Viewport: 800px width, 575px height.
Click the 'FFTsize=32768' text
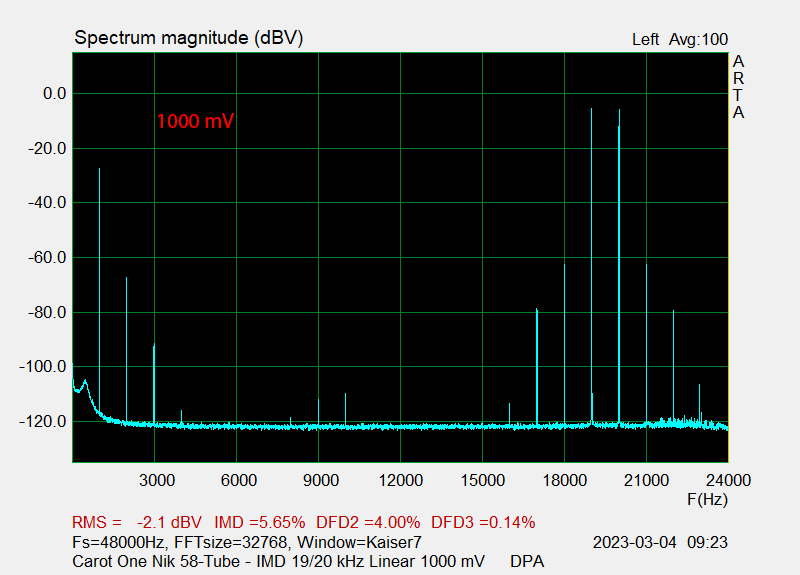231,542
